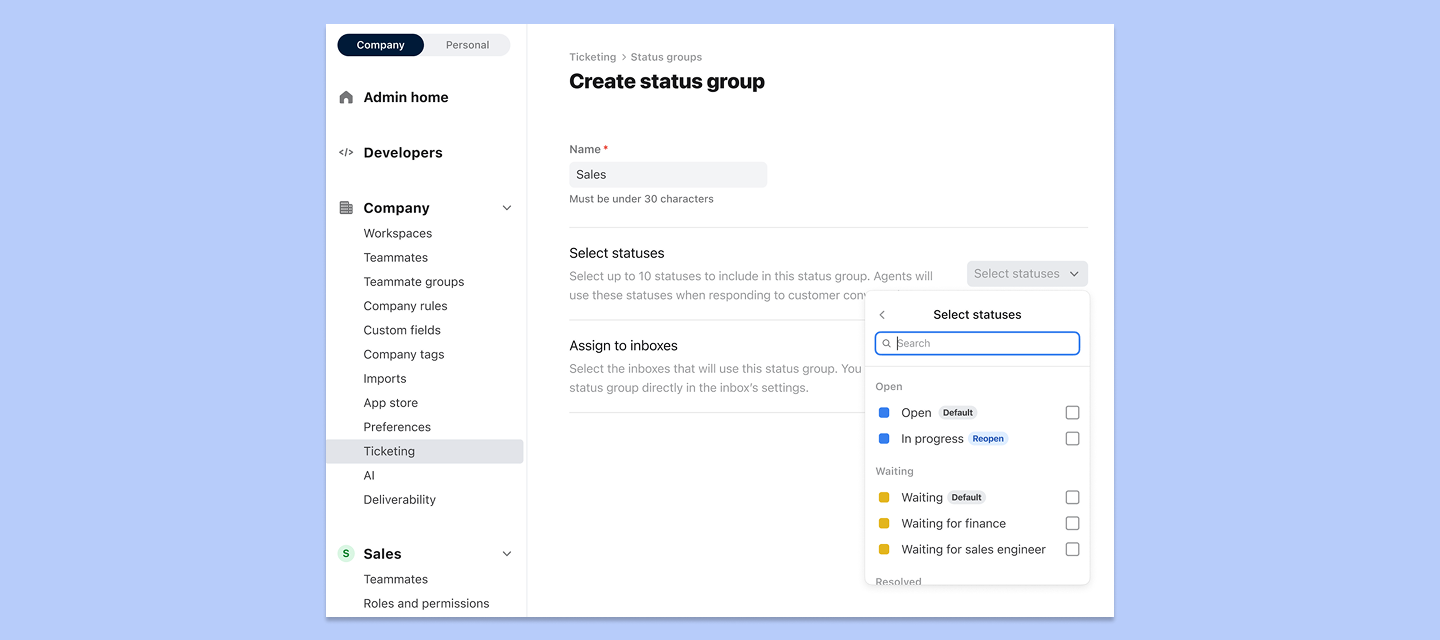Click the blue swatch next to Open

point(884,413)
